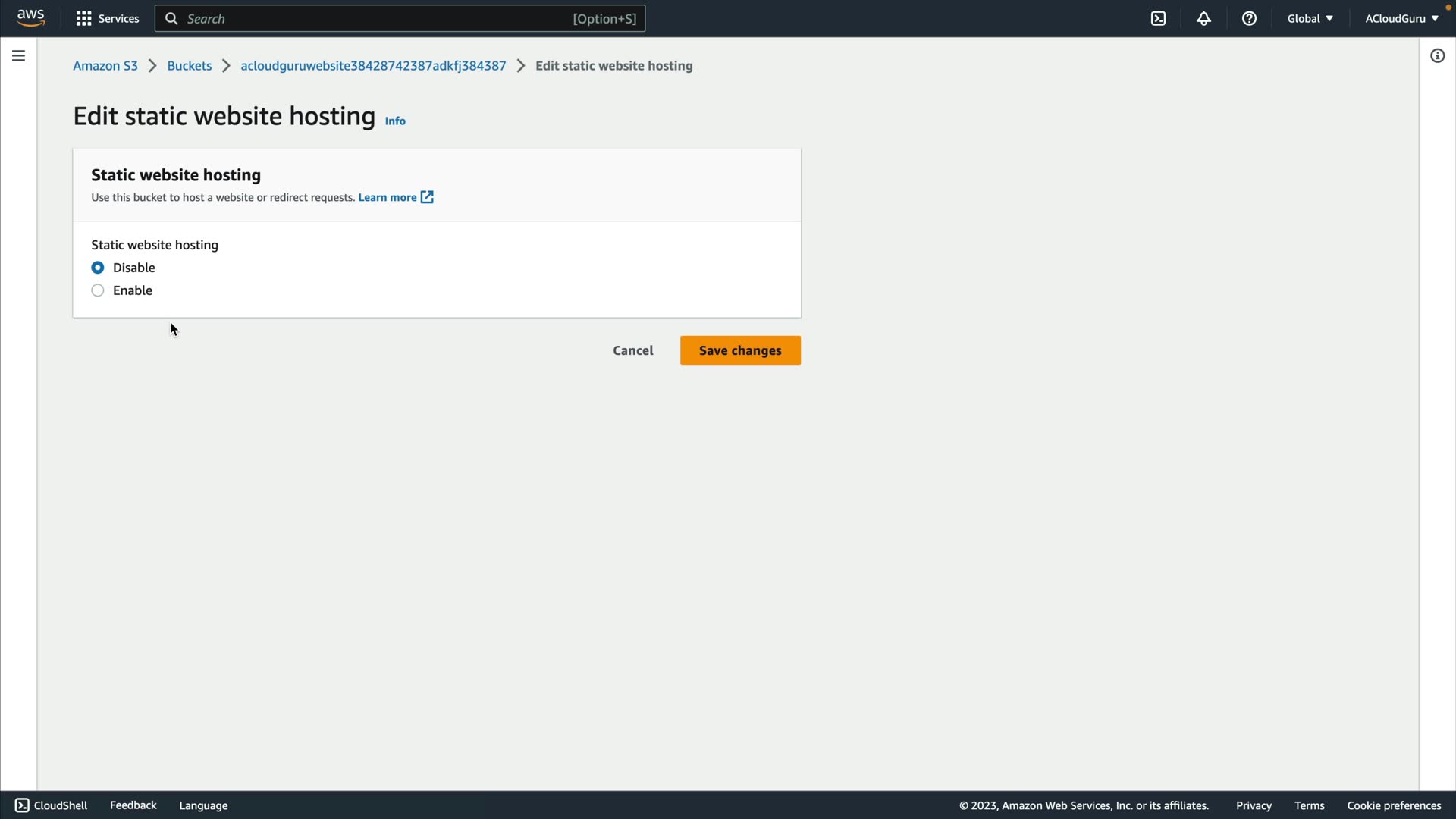Open CloudShell in the footer bar
The width and height of the screenshot is (1456, 819).
click(x=52, y=805)
